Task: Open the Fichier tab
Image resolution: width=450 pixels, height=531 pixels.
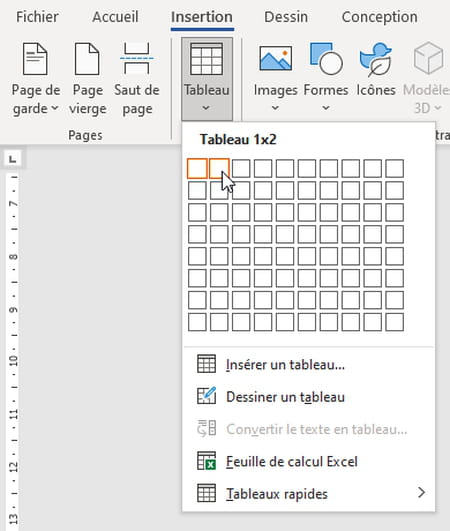Action: pyautogui.click(x=37, y=17)
